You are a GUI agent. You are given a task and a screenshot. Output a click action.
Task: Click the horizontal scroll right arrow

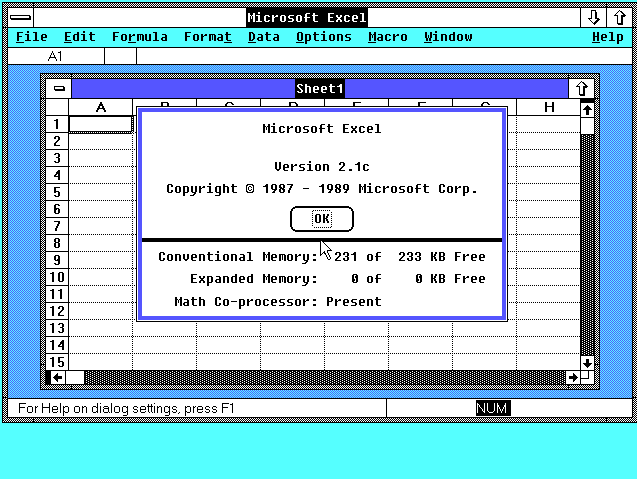tap(572, 377)
